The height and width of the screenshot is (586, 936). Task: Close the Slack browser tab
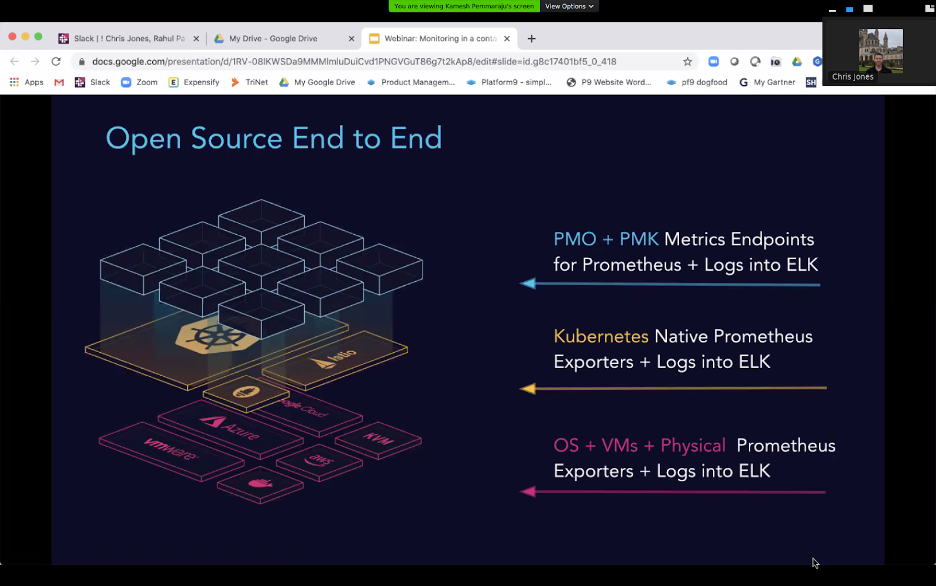click(x=196, y=38)
